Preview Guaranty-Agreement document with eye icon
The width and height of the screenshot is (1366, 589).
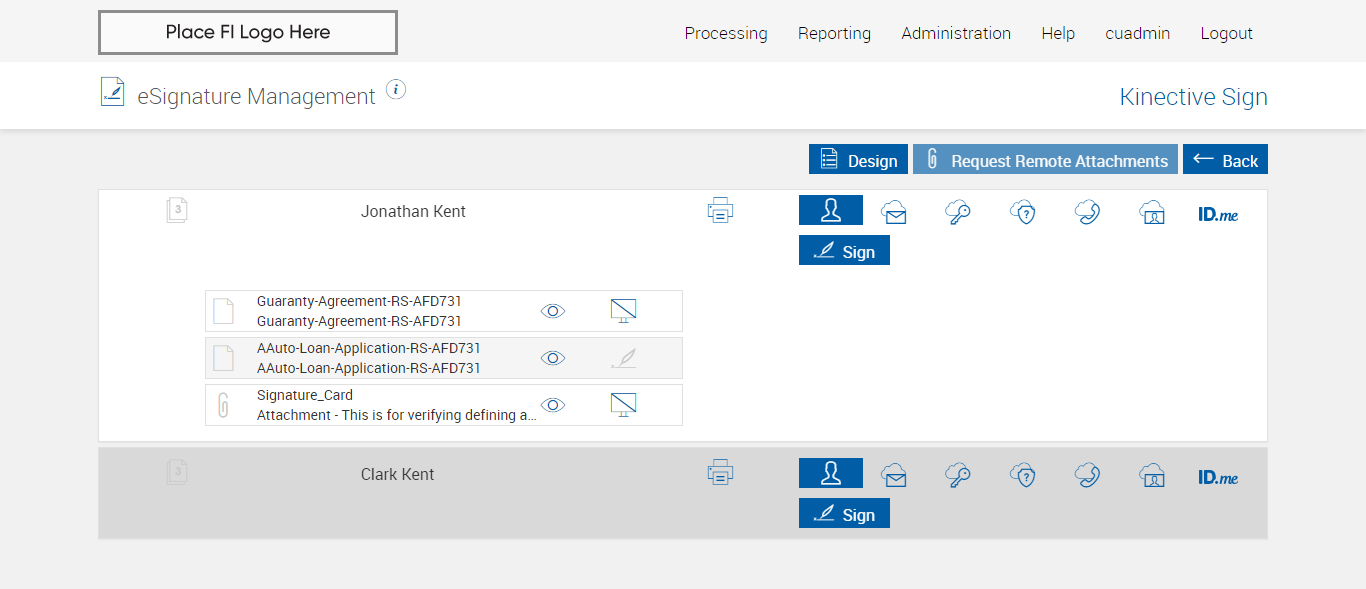click(553, 311)
